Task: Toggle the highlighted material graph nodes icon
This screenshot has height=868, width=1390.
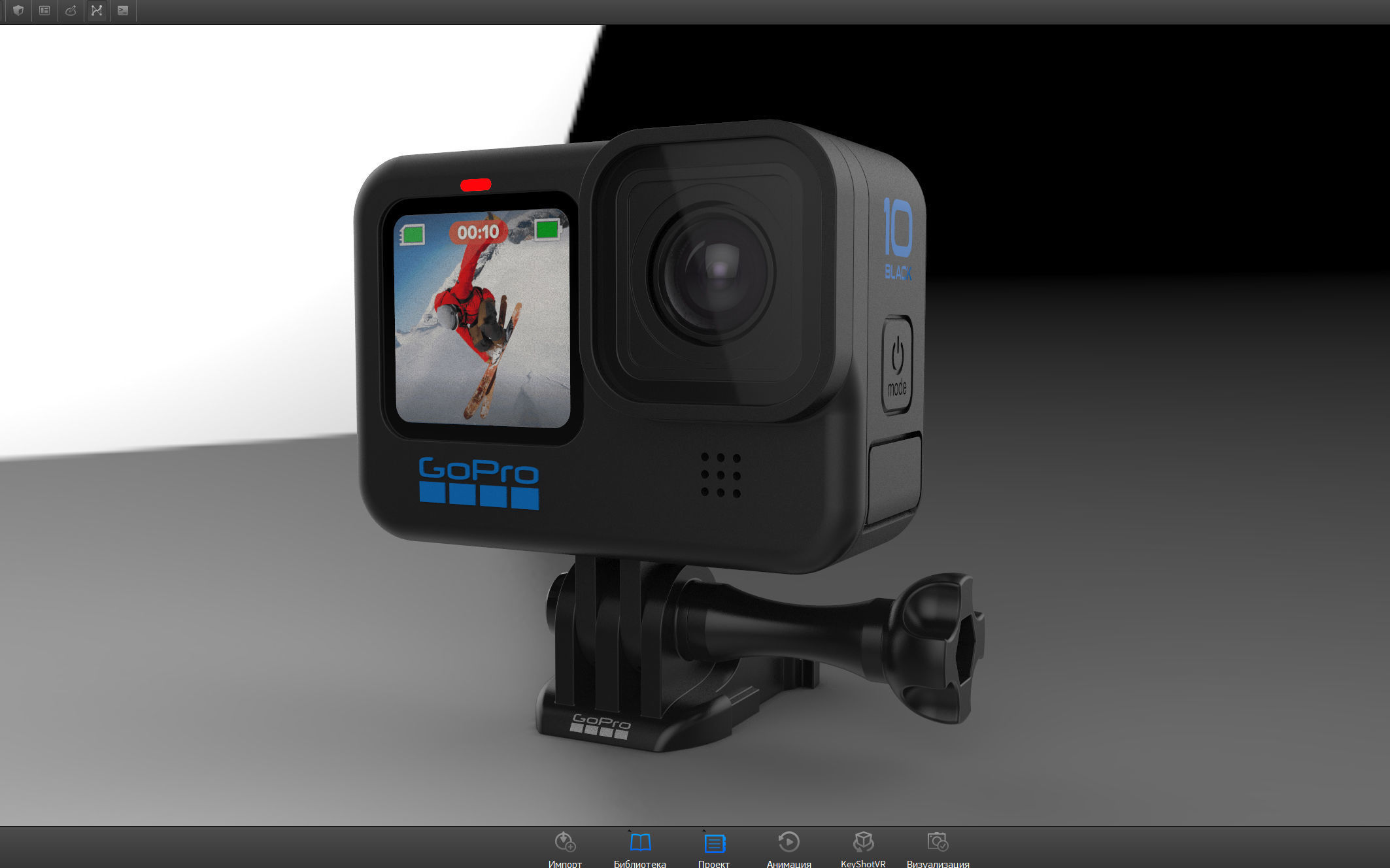Action: (x=97, y=10)
